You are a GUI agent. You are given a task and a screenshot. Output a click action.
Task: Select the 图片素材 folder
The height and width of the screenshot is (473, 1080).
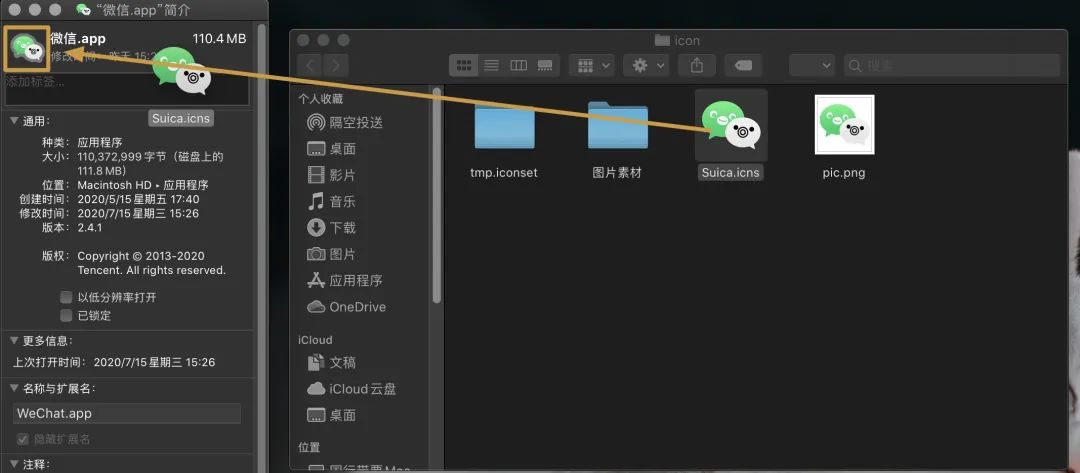coord(617,125)
